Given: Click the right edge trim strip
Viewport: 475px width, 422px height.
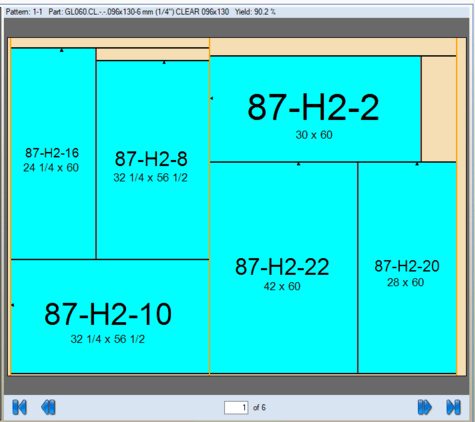Looking at the screenshot, I should [x=461, y=206].
